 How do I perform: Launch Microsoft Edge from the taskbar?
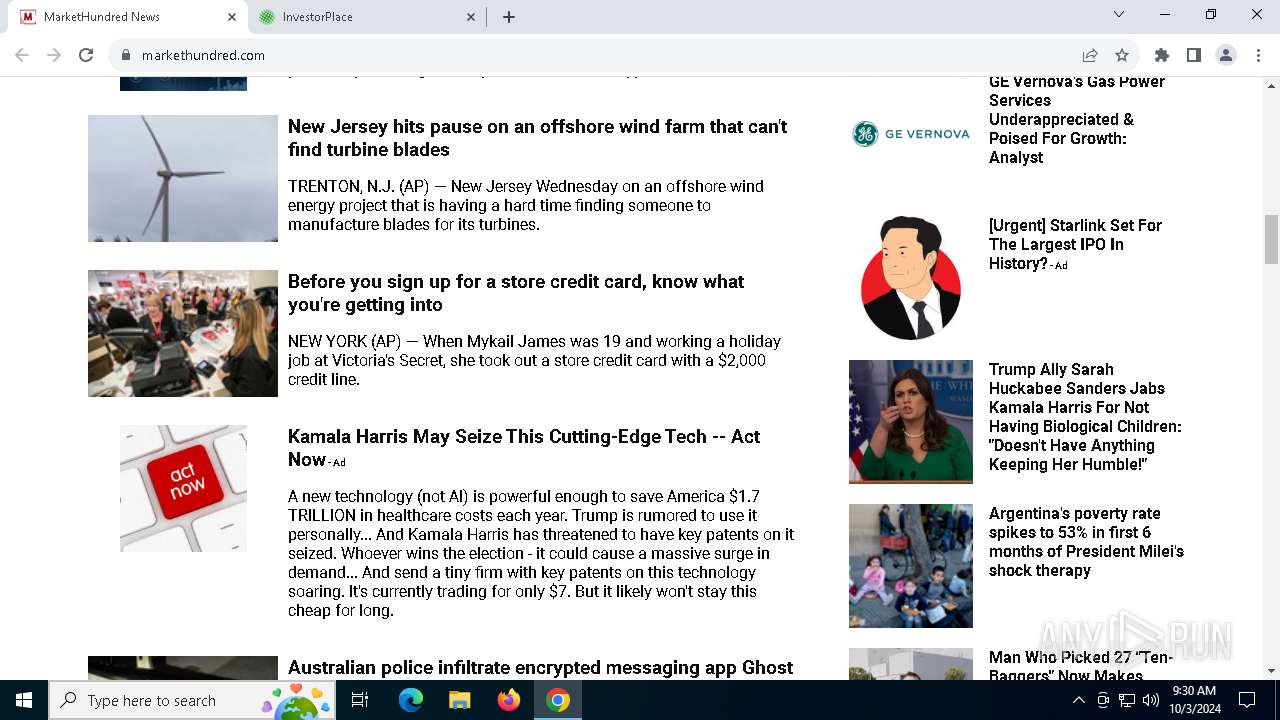coord(411,700)
